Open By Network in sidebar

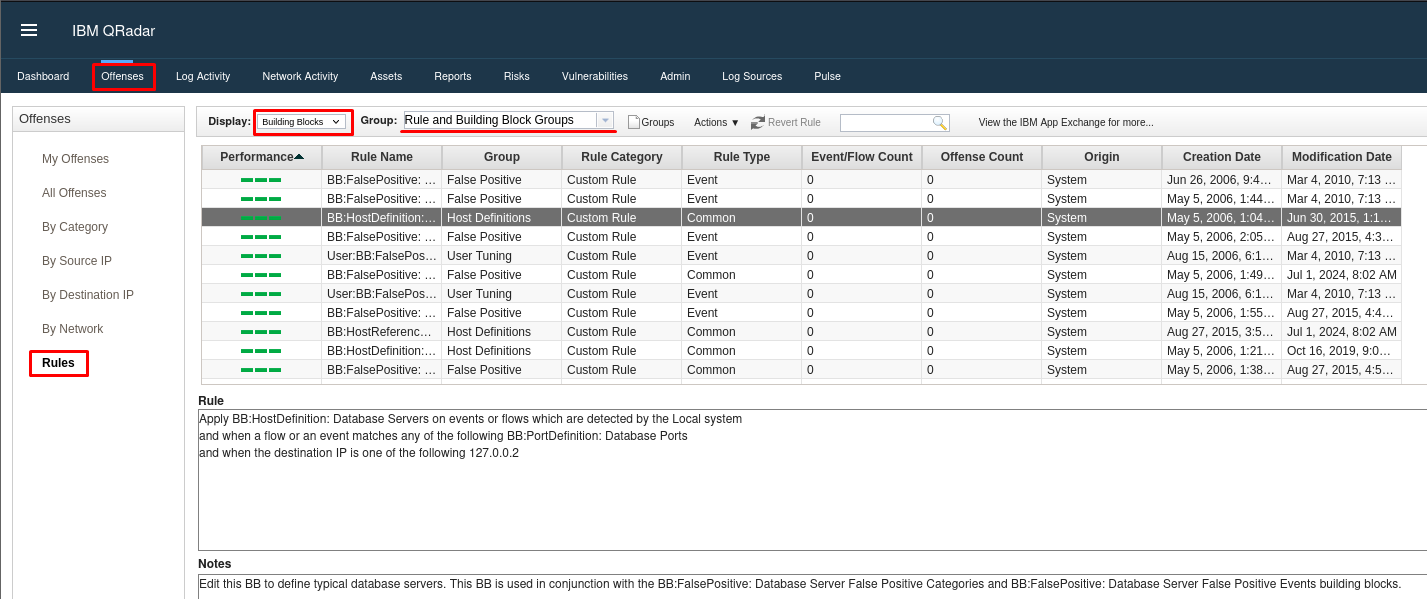(73, 329)
